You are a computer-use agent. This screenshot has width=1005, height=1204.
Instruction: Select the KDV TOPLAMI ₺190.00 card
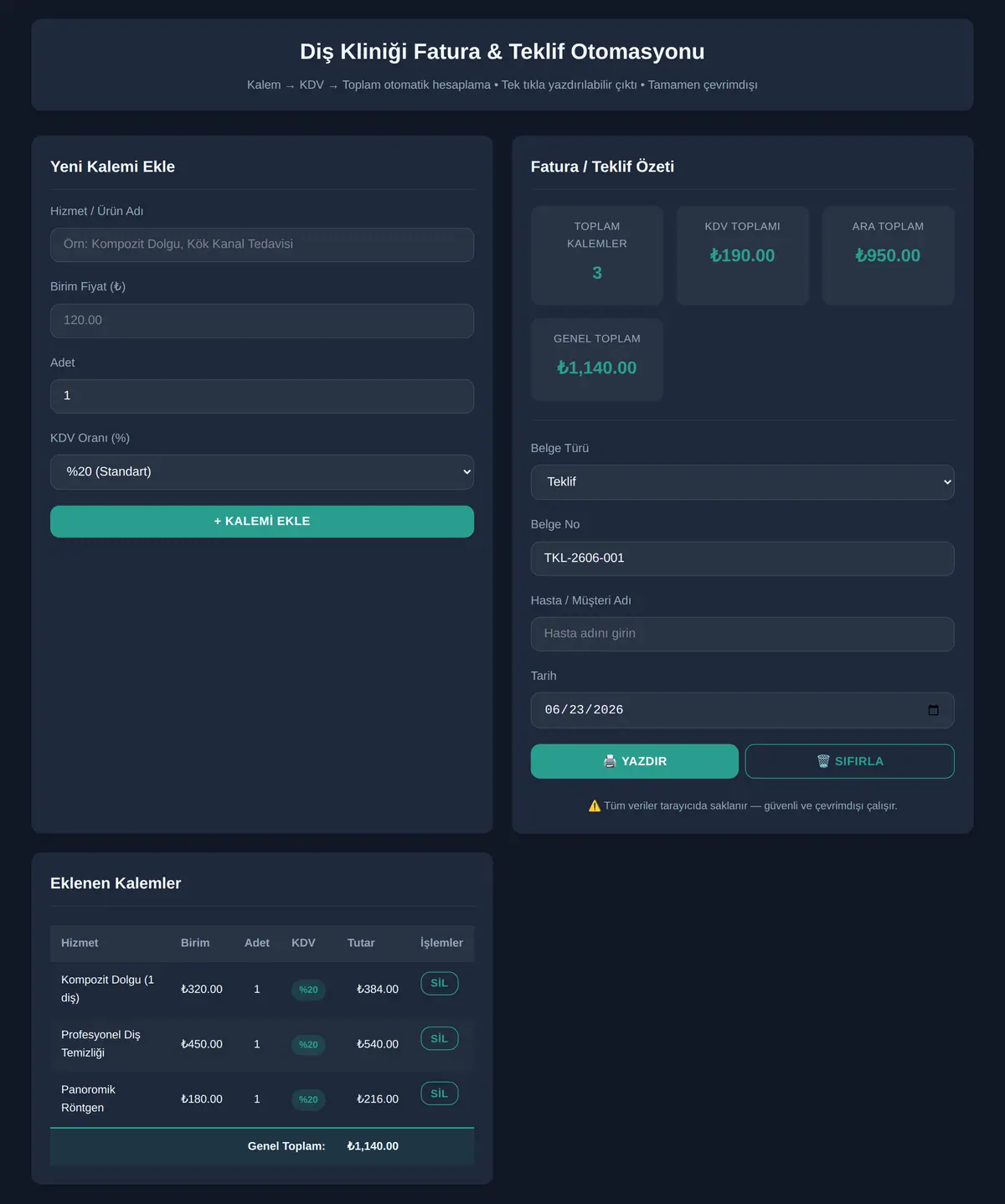[x=743, y=255]
